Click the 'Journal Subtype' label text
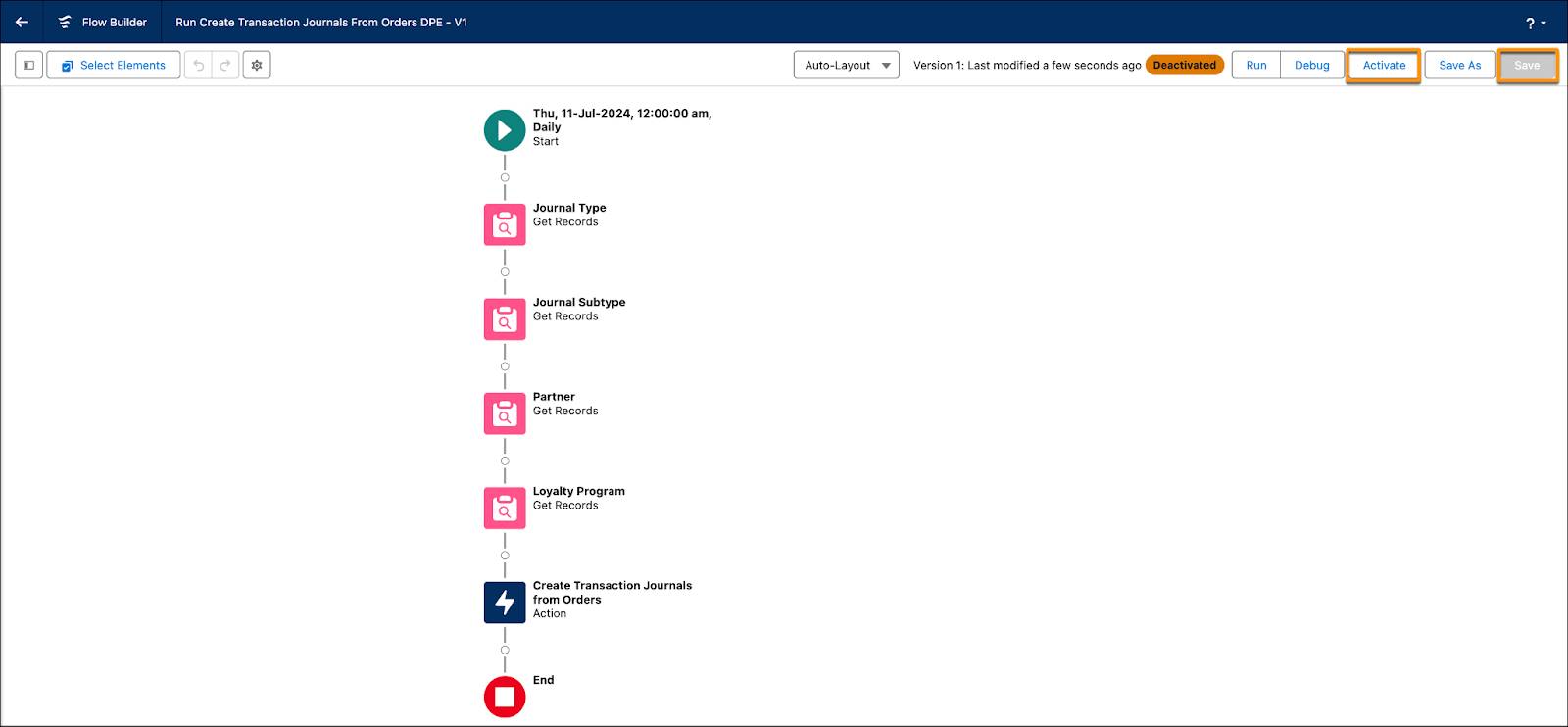This screenshot has width=1568, height=727. (579, 302)
